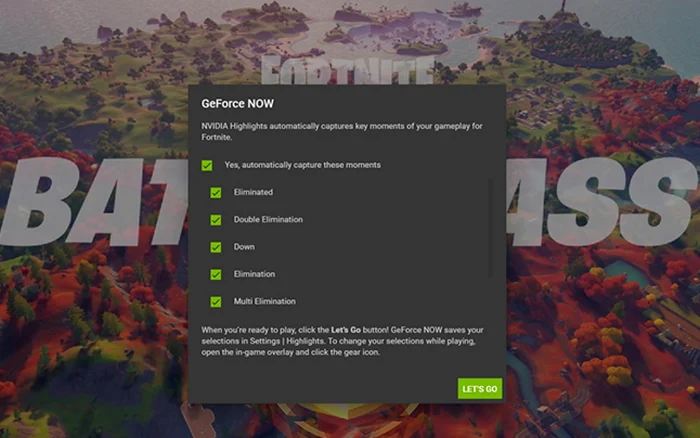Screen dimensions: 700x438
Task: Click the 'Double Elimination' label text
Action: pyautogui.click(x=268, y=220)
